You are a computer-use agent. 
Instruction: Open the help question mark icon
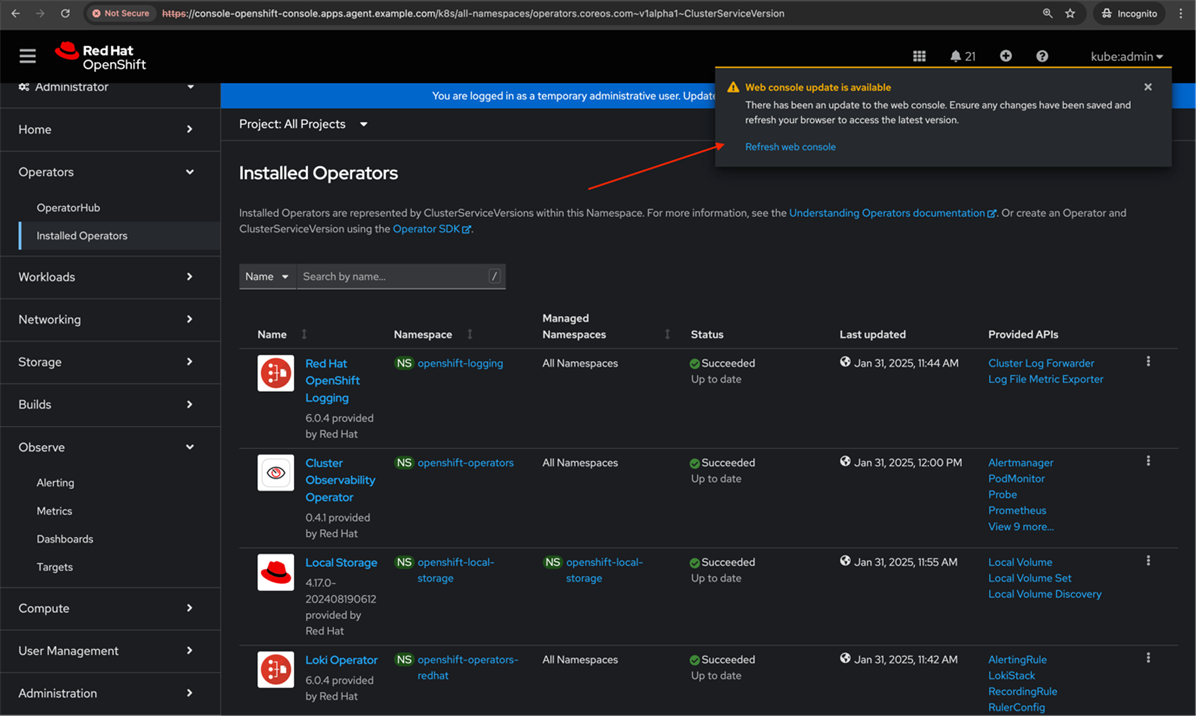(x=1041, y=56)
